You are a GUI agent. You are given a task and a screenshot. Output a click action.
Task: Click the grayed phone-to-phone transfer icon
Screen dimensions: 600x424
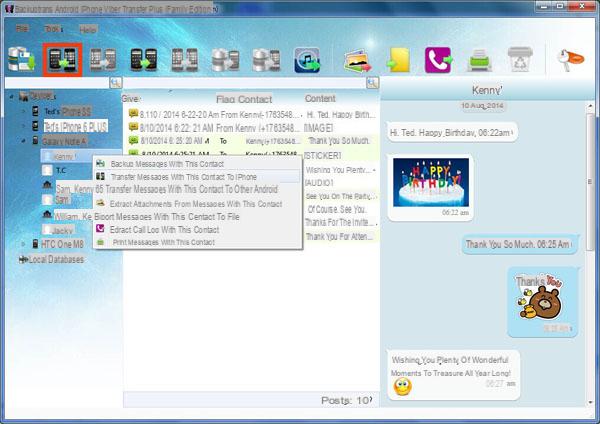[103, 60]
